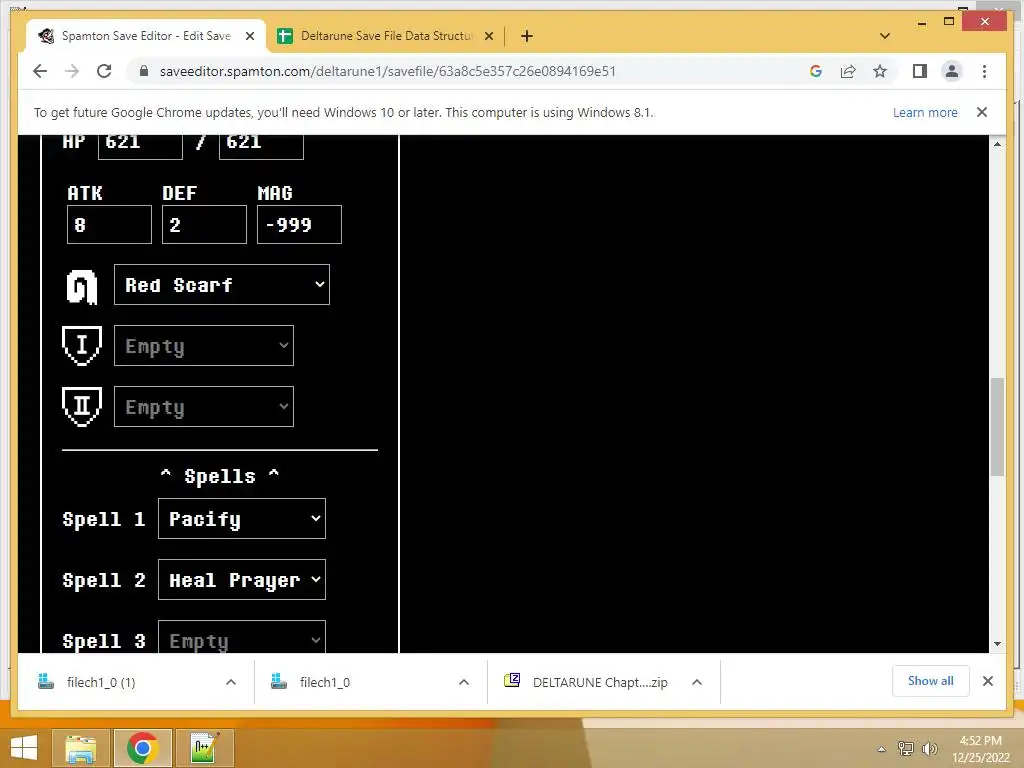
Task: Click the Spell 1 label
Action: (x=103, y=520)
